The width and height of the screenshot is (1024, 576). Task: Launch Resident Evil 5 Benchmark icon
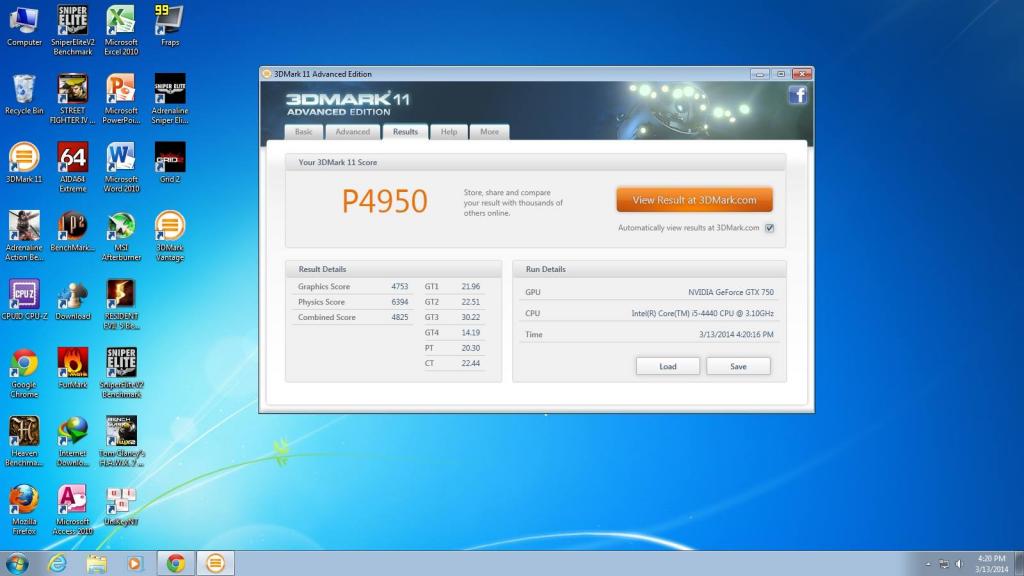coord(121,304)
